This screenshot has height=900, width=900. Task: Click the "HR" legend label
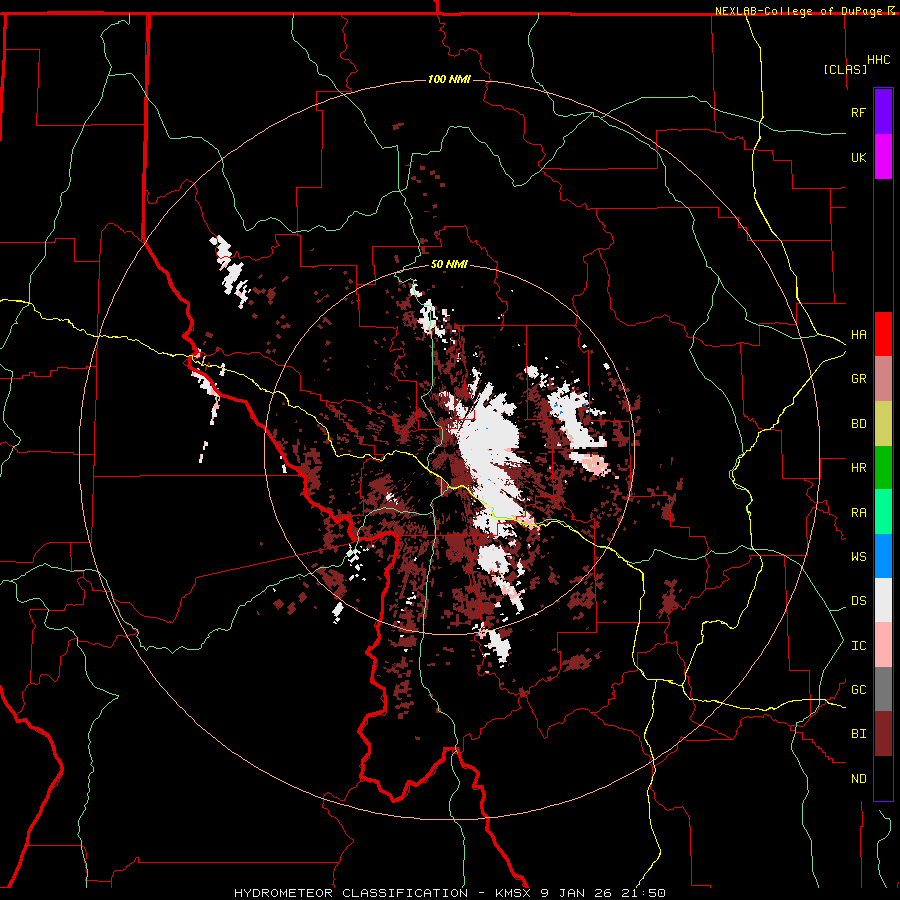tap(858, 468)
